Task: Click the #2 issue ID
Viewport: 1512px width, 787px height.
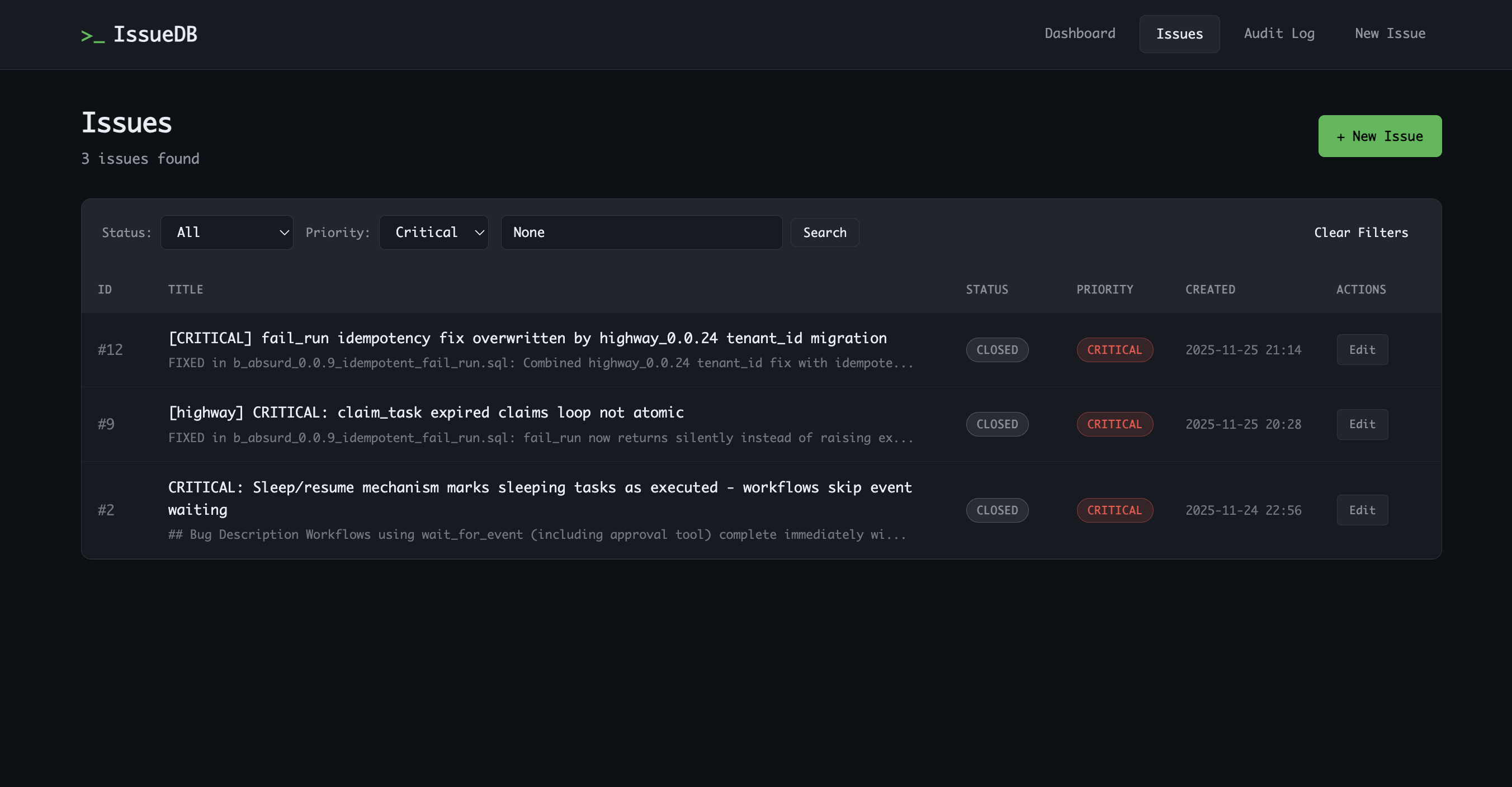Action: [106, 510]
